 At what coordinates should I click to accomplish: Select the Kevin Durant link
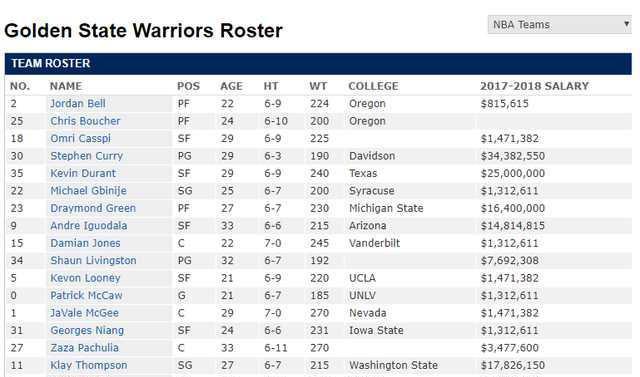pyautogui.click(x=83, y=173)
